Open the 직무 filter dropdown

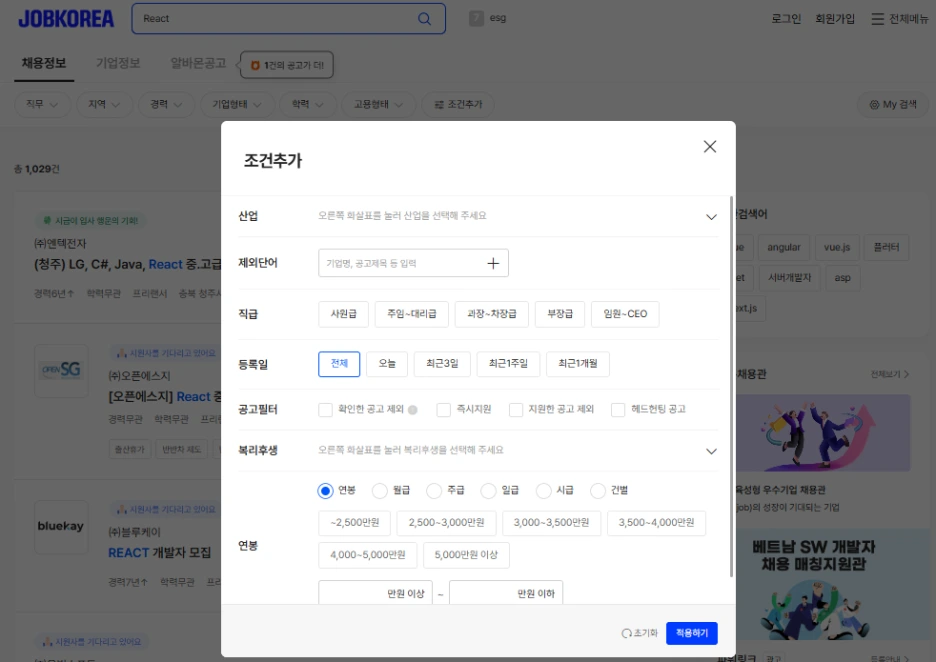point(42,104)
